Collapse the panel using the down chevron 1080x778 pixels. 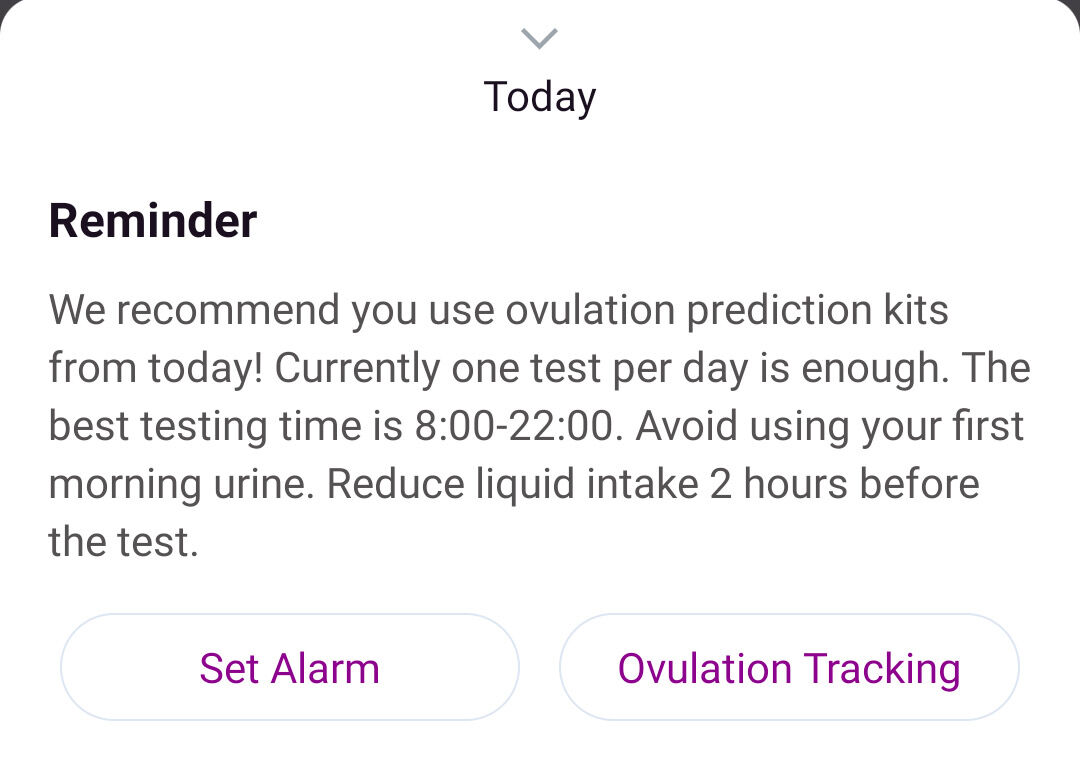point(539,39)
